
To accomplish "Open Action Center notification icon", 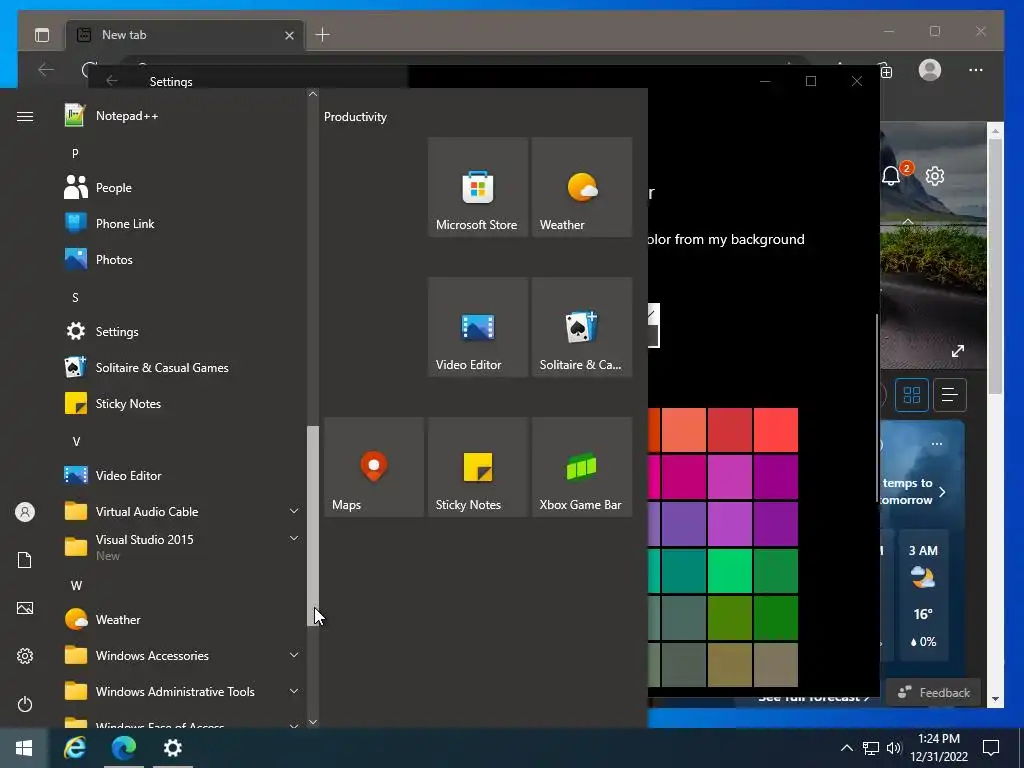I will 991,748.
